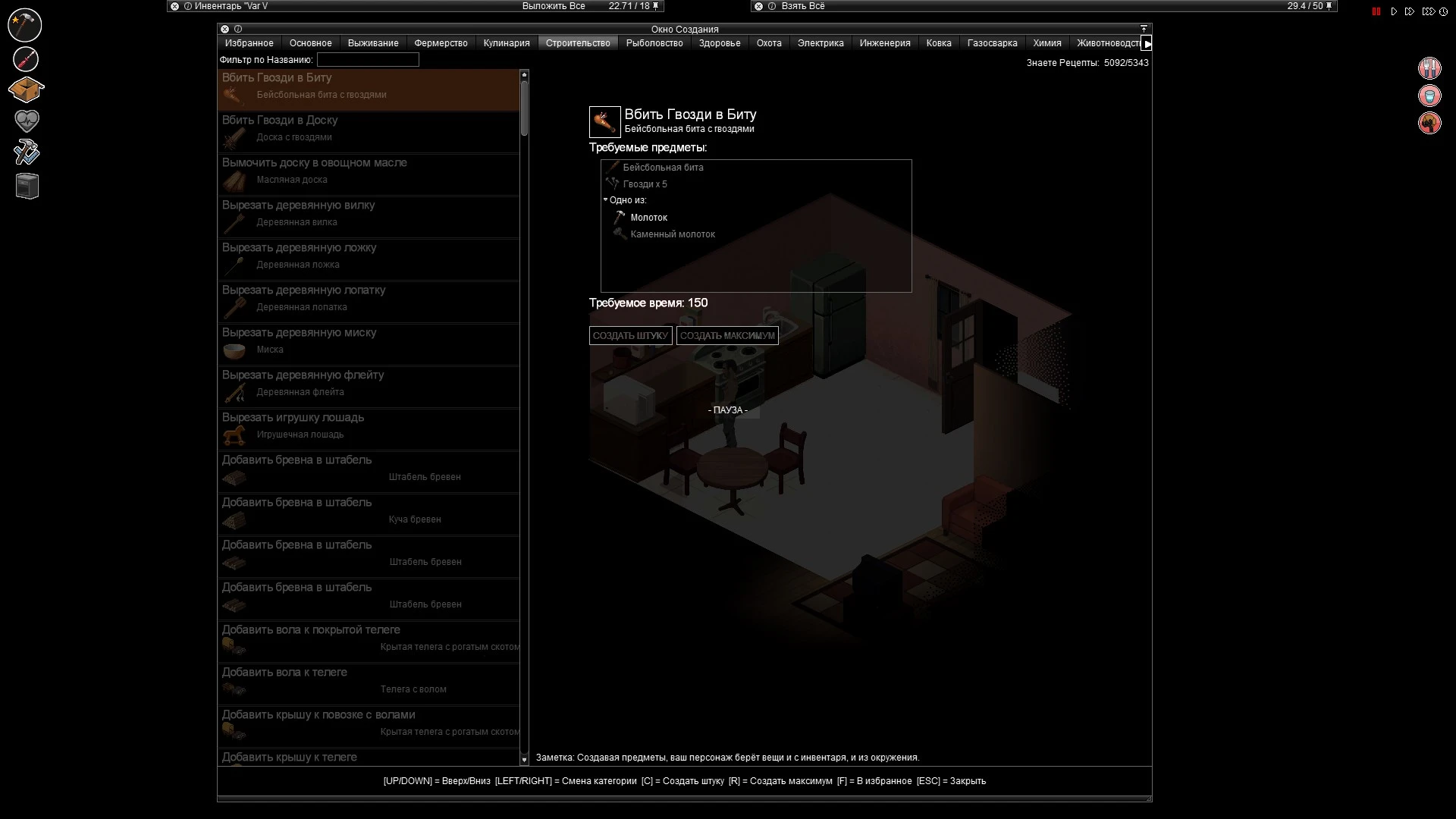This screenshot has width=1456, height=819.
Task: Select the carpentry hammer and square icon
Action: click(x=25, y=152)
